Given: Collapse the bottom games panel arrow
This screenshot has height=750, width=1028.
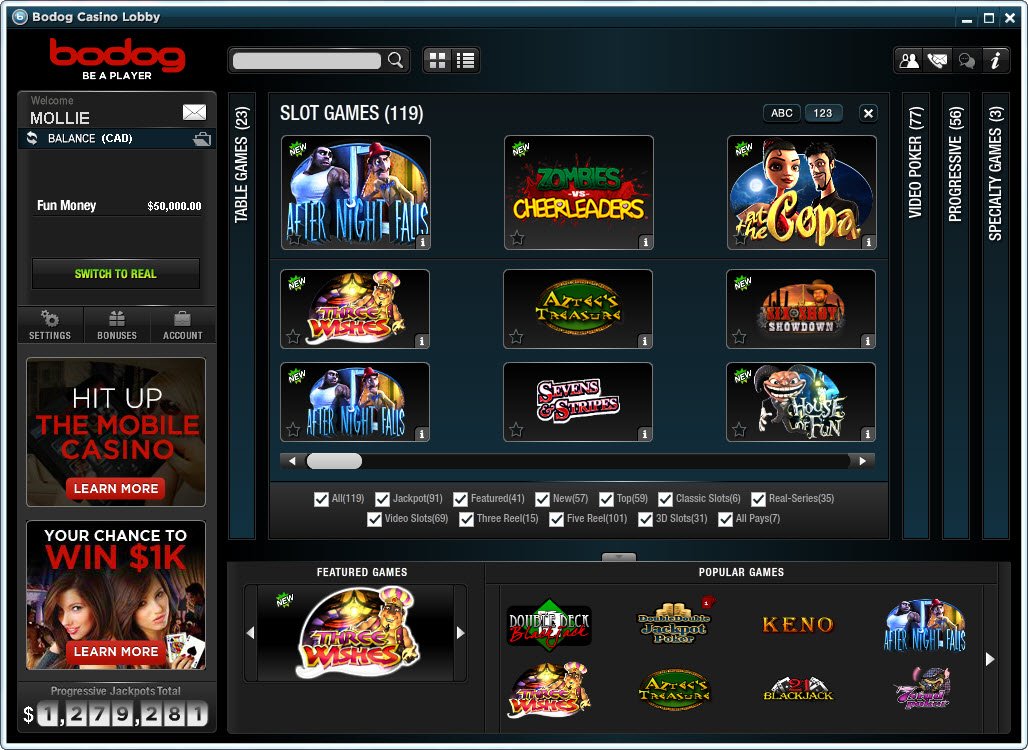Looking at the screenshot, I should (x=619, y=557).
